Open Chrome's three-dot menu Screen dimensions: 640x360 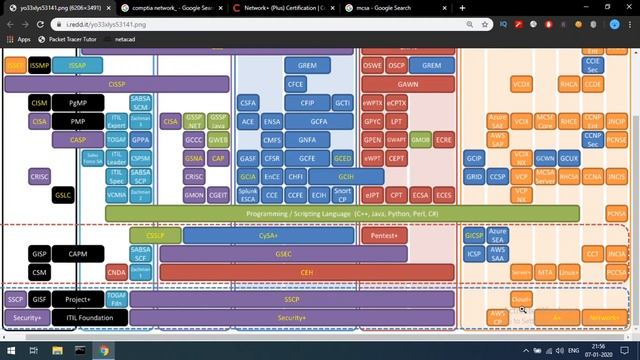(x=630, y=24)
